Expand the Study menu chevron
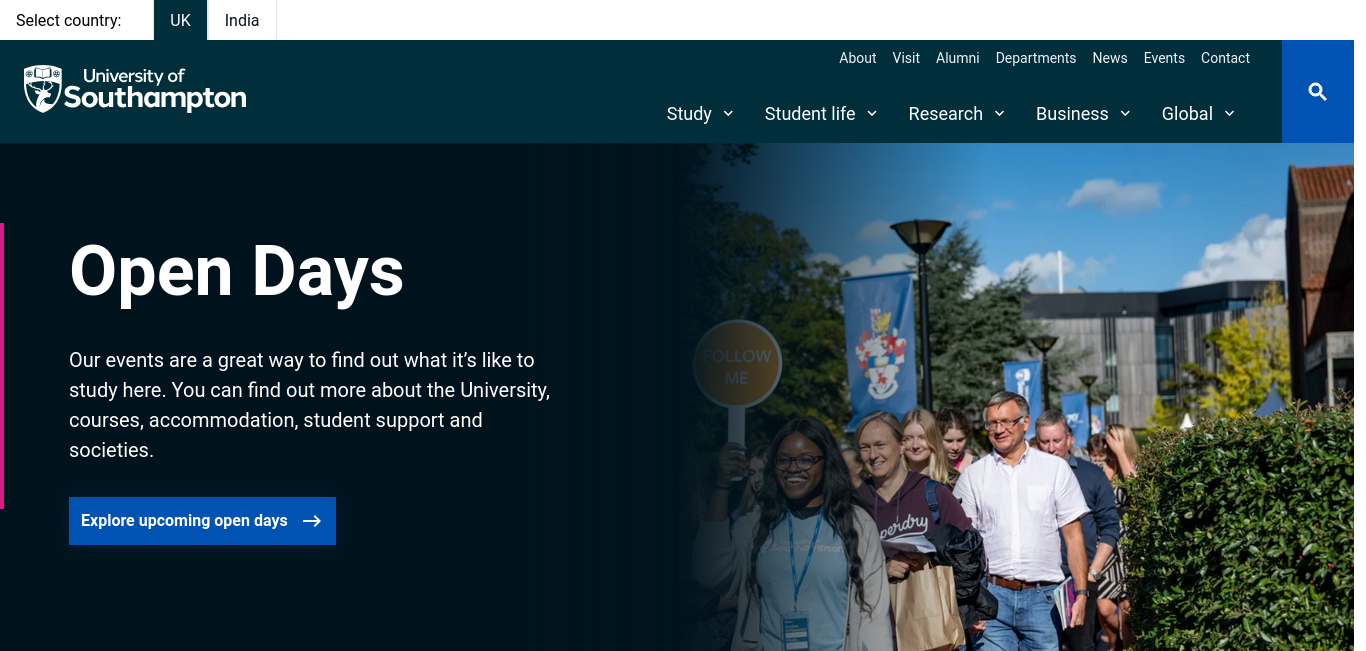Viewport: 1366px width, 651px height. [x=728, y=113]
